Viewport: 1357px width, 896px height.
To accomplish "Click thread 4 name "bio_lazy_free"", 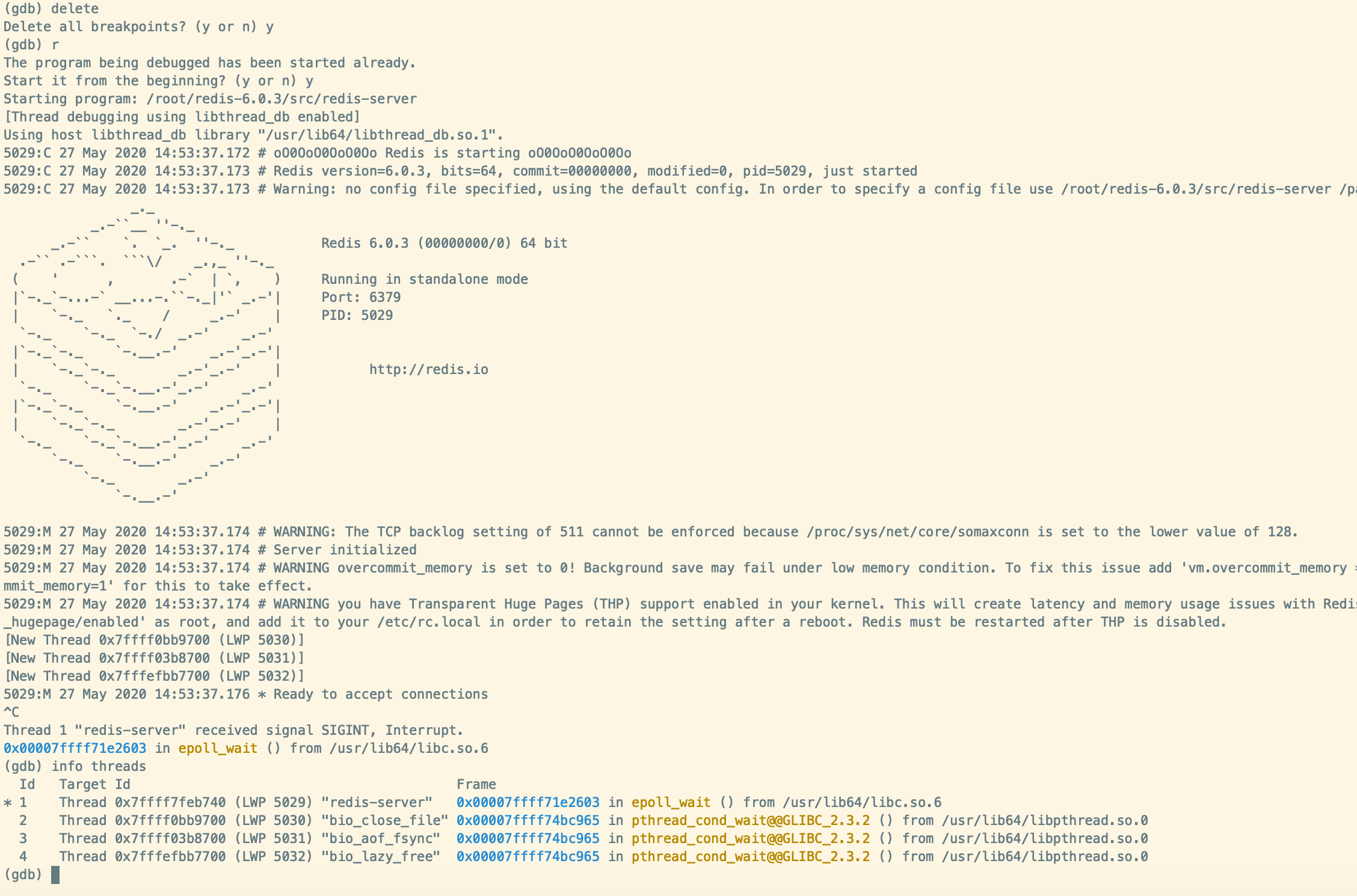I will (x=381, y=857).
